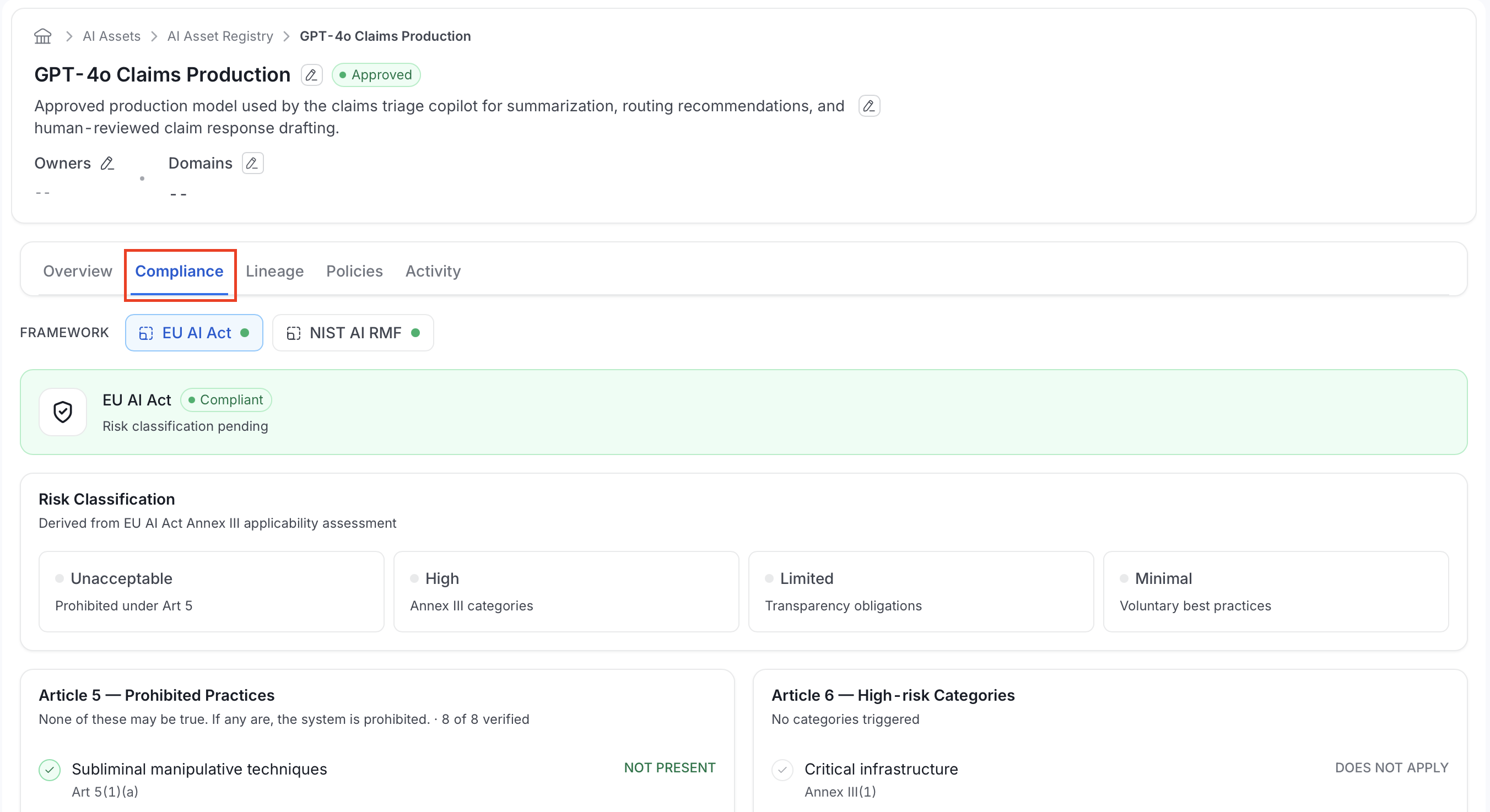Open the Lineage tab
The height and width of the screenshot is (812, 1490).
tap(275, 271)
